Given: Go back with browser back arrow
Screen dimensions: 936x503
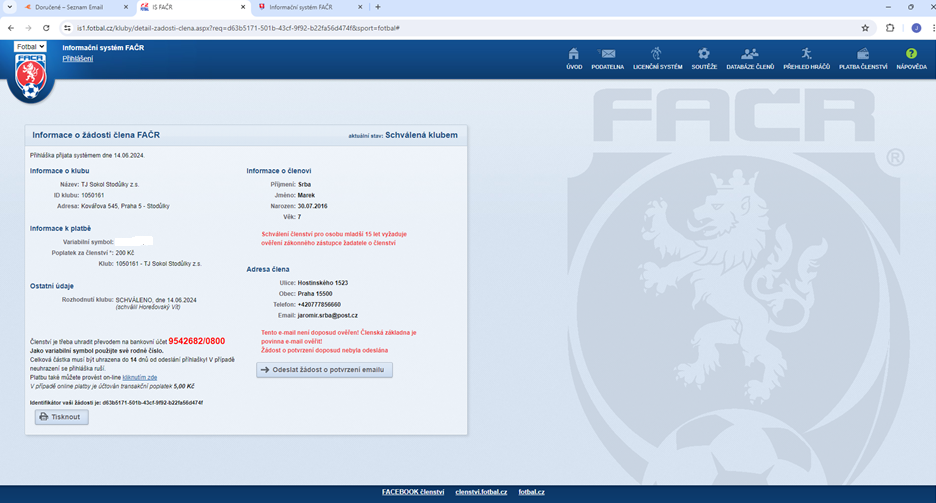Looking at the screenshot, I should (x=11, y=28).
